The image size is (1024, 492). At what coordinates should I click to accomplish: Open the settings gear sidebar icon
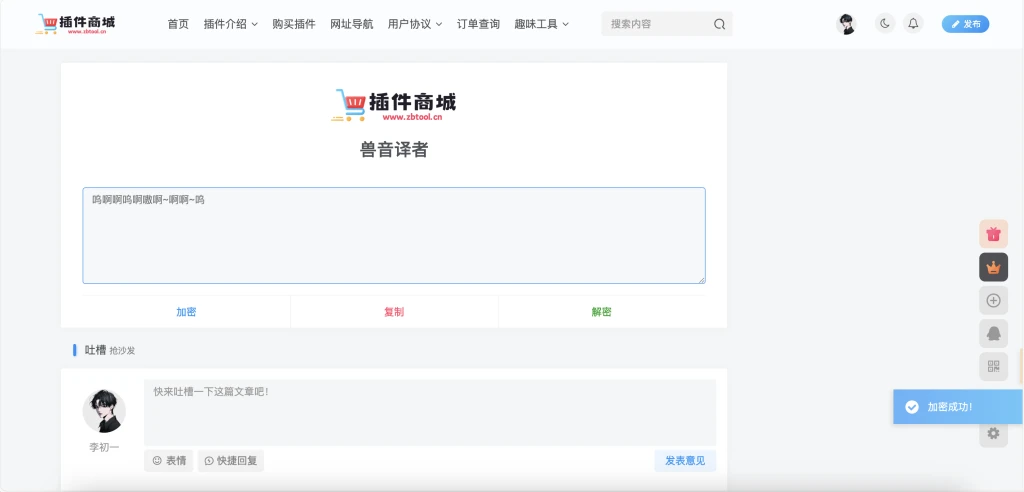[x=993, y=433]
